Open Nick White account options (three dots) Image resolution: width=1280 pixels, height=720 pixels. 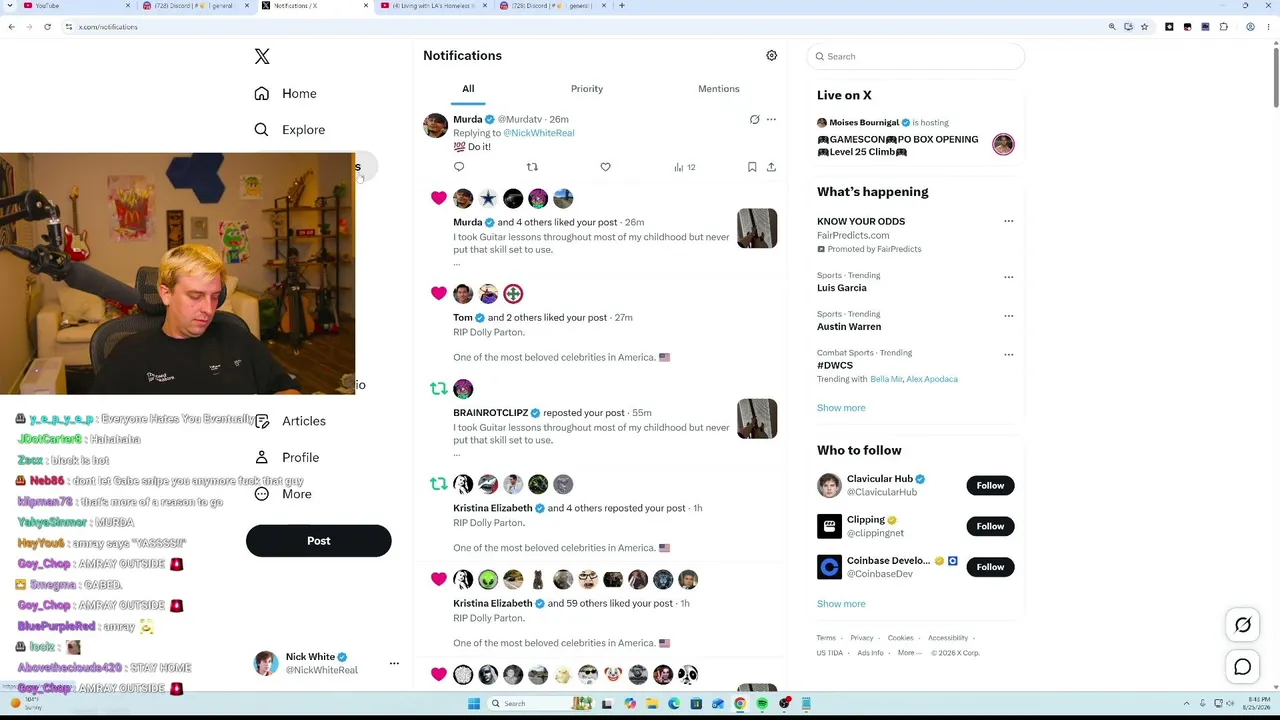(x=394, y=663)
